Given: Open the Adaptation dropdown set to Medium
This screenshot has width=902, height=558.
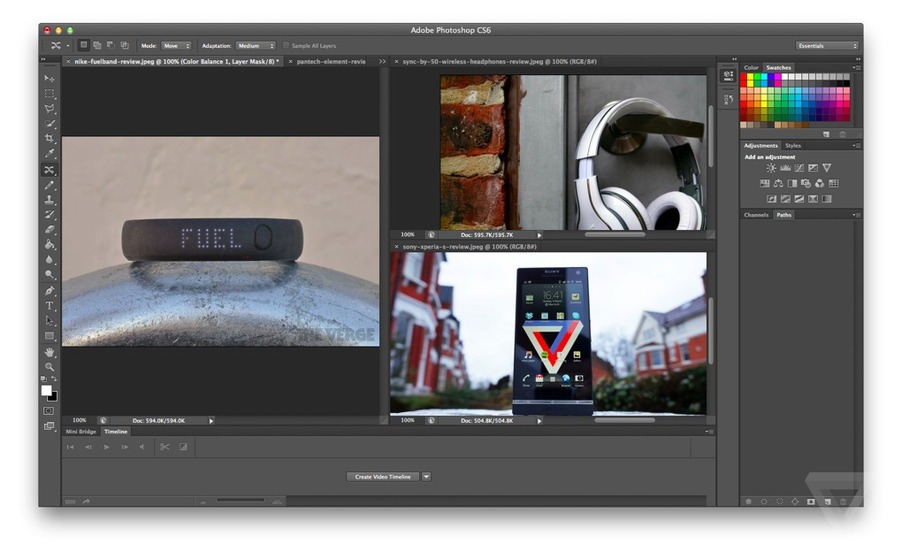Looking at the screenshot, I should pos(255,45).
